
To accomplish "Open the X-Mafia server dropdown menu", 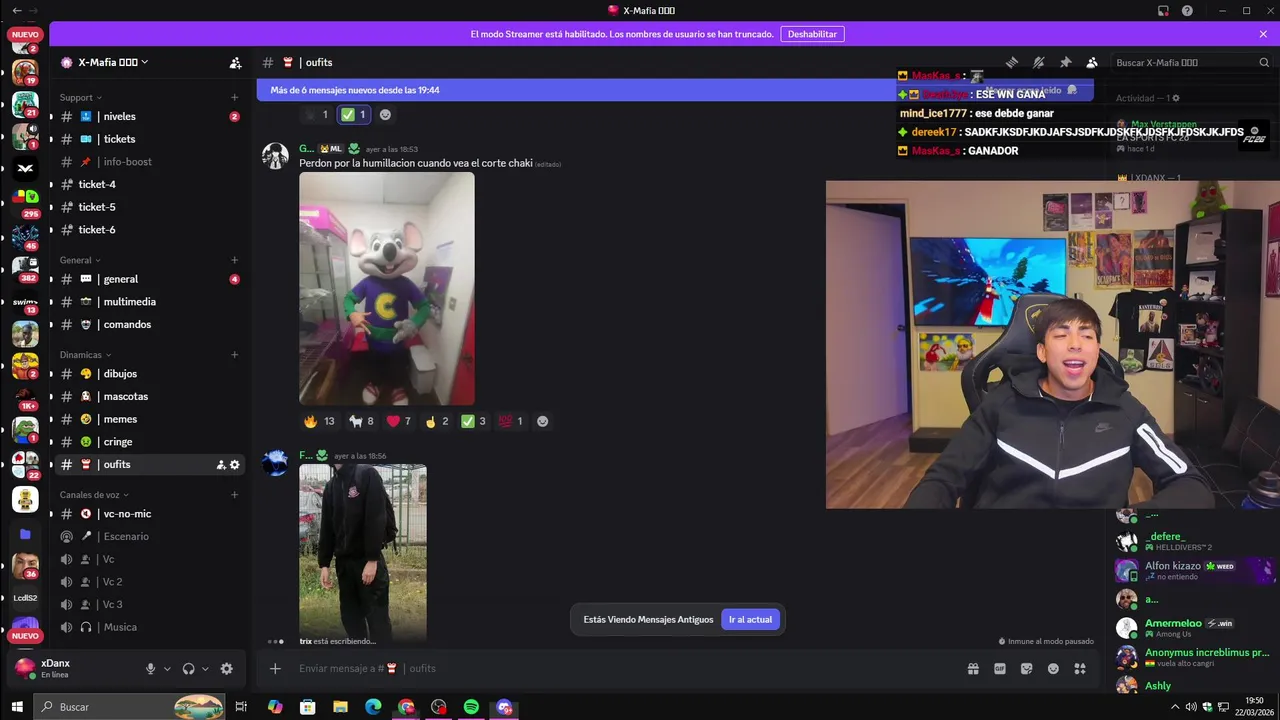I will tap(104, 62).
